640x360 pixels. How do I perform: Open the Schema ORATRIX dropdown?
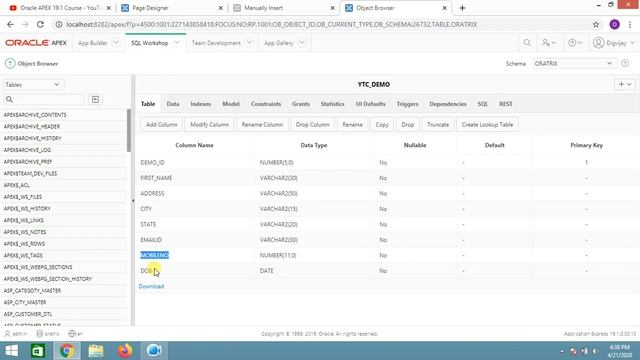click(x=574, y=64)
